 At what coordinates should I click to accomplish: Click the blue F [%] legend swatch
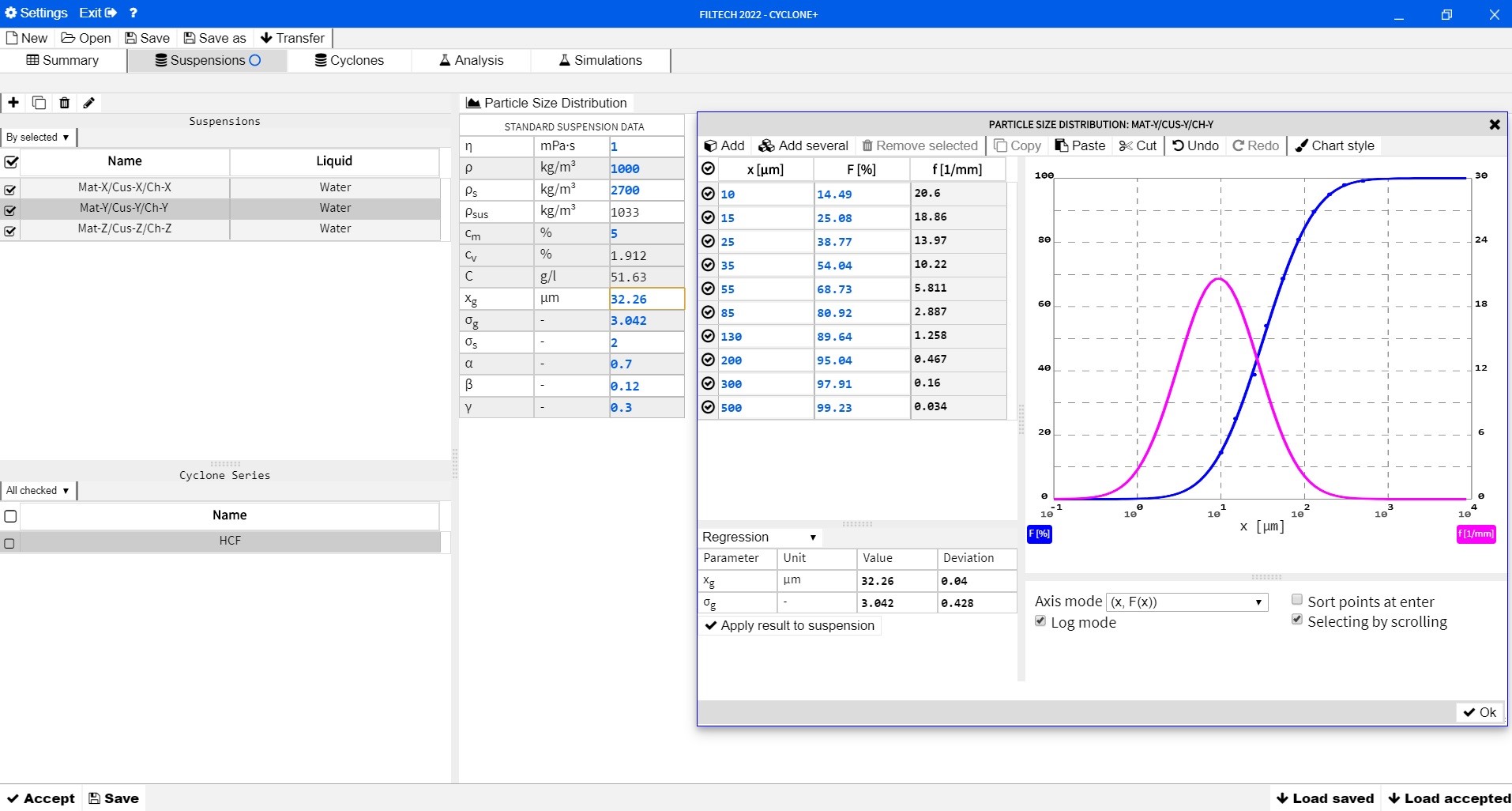pos(1039,534)
